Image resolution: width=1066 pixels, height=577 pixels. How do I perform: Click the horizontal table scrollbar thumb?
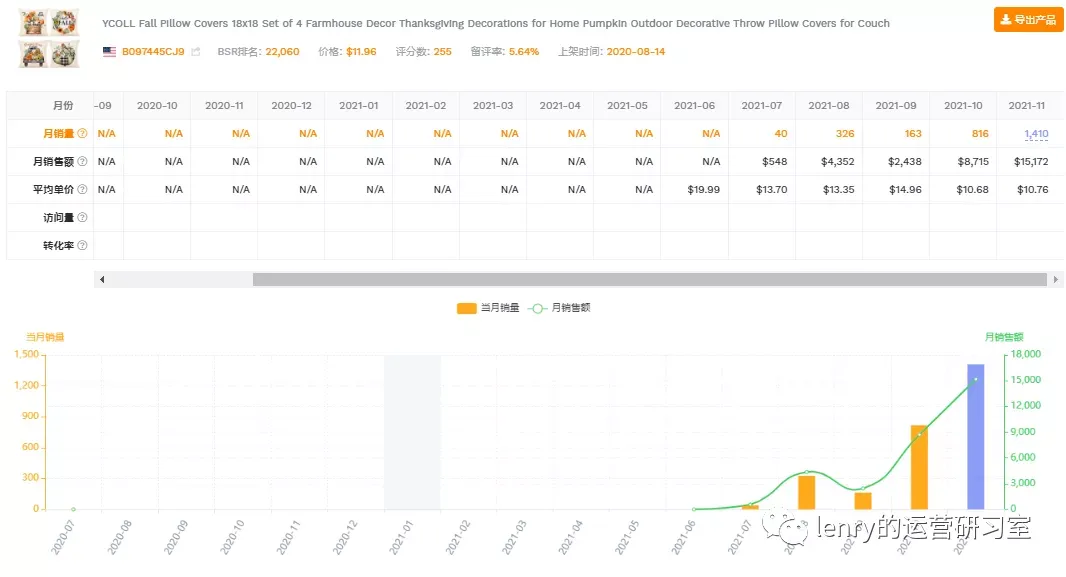click(649, 279)
